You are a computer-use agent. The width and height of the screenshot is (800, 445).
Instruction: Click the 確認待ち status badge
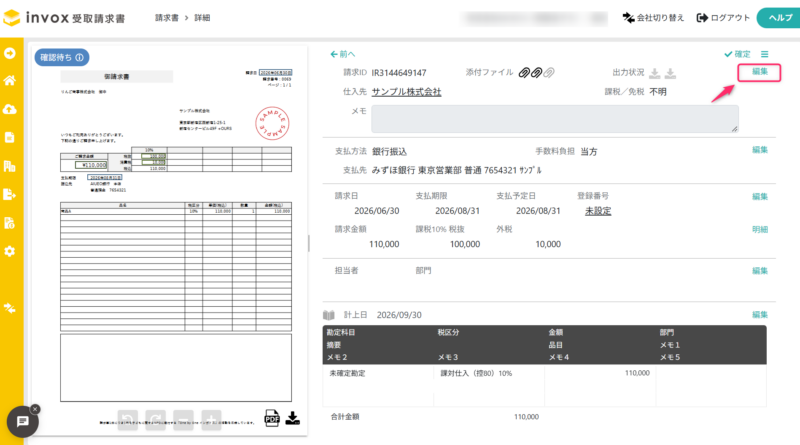point(62,57)
